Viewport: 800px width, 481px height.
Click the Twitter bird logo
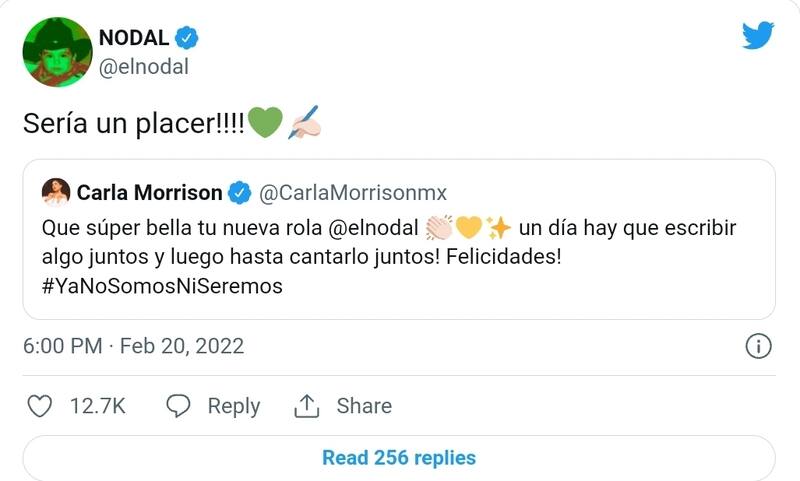click(758, 36)
